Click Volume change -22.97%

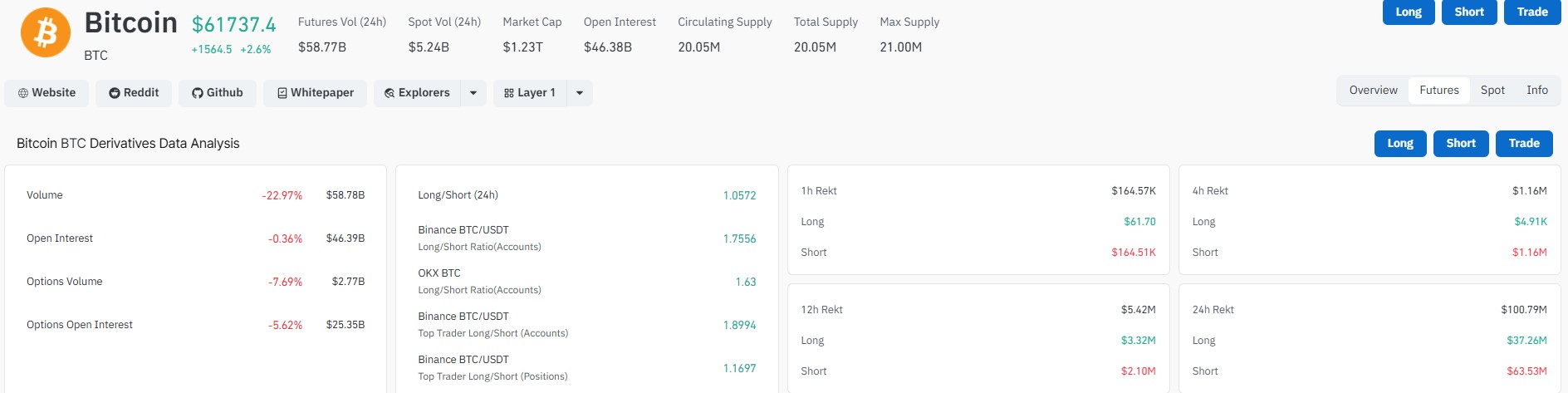click(x=282, y=195)
